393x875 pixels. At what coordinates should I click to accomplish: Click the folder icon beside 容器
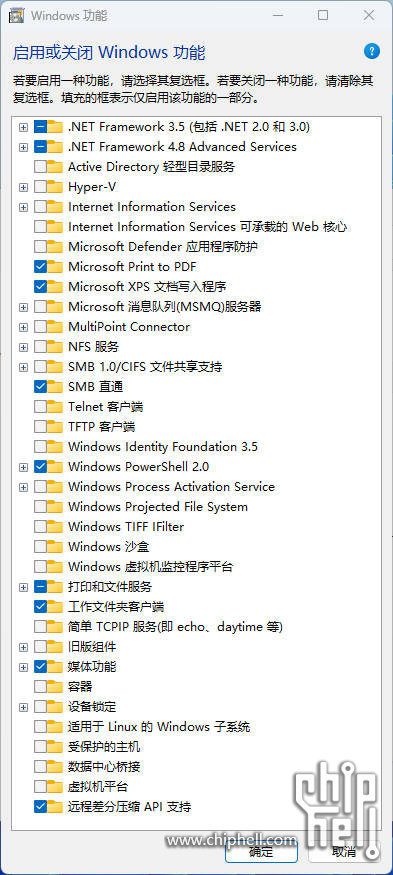[55, 687]
